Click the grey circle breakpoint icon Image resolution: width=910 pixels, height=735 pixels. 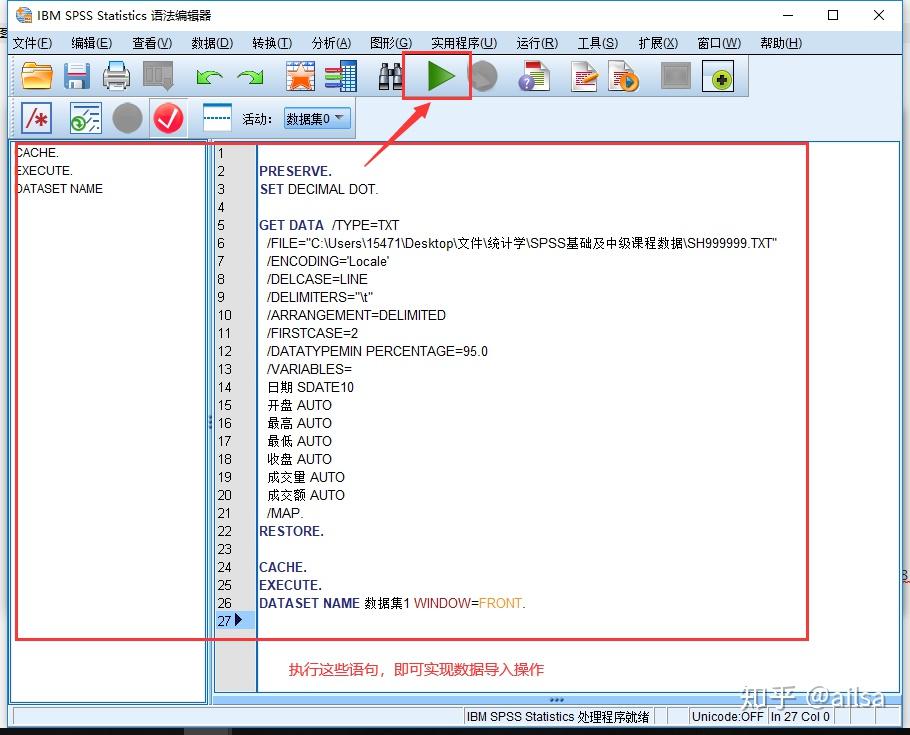[x=127, y=118]
